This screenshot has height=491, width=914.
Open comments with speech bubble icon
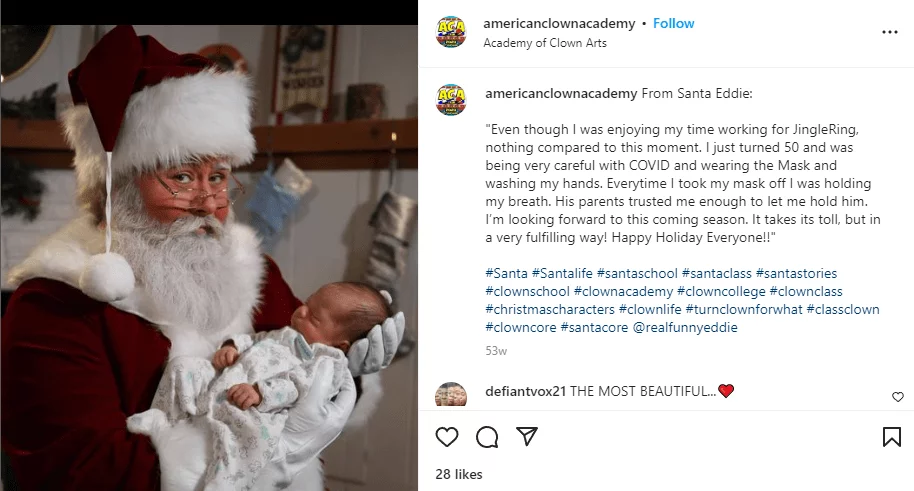(x=487, y=437)
